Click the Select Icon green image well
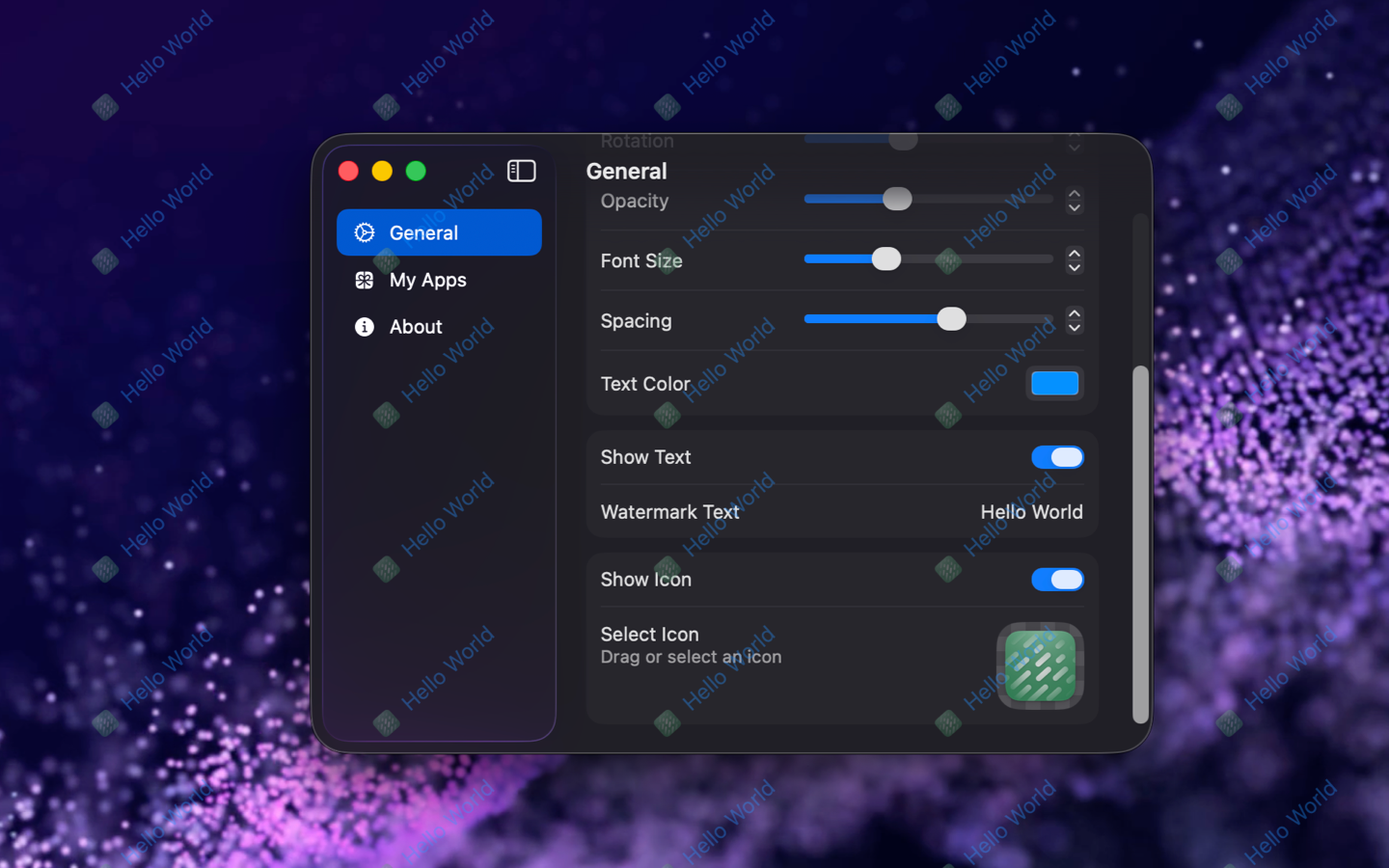This screenshot has width=1389, height=868. (x=1039, y=665)
